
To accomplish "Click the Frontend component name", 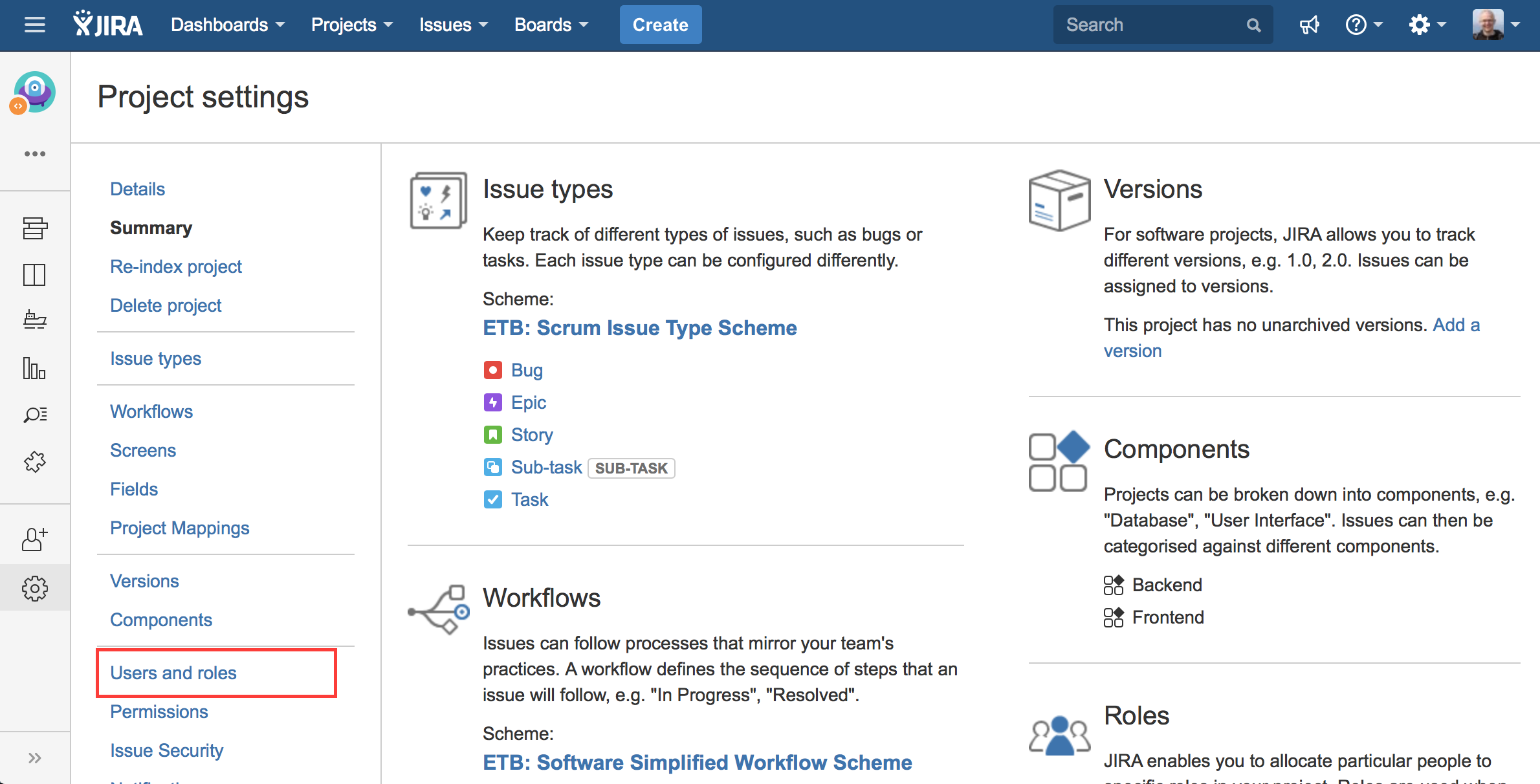I will click(1168, 617).
